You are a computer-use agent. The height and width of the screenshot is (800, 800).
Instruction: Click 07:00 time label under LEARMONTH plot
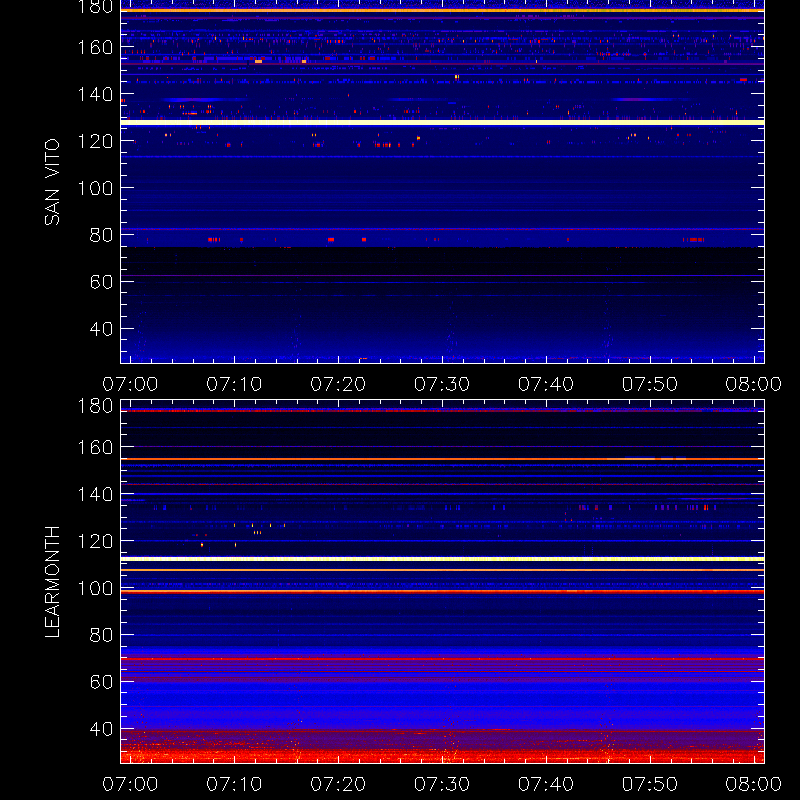coord(130,784)
